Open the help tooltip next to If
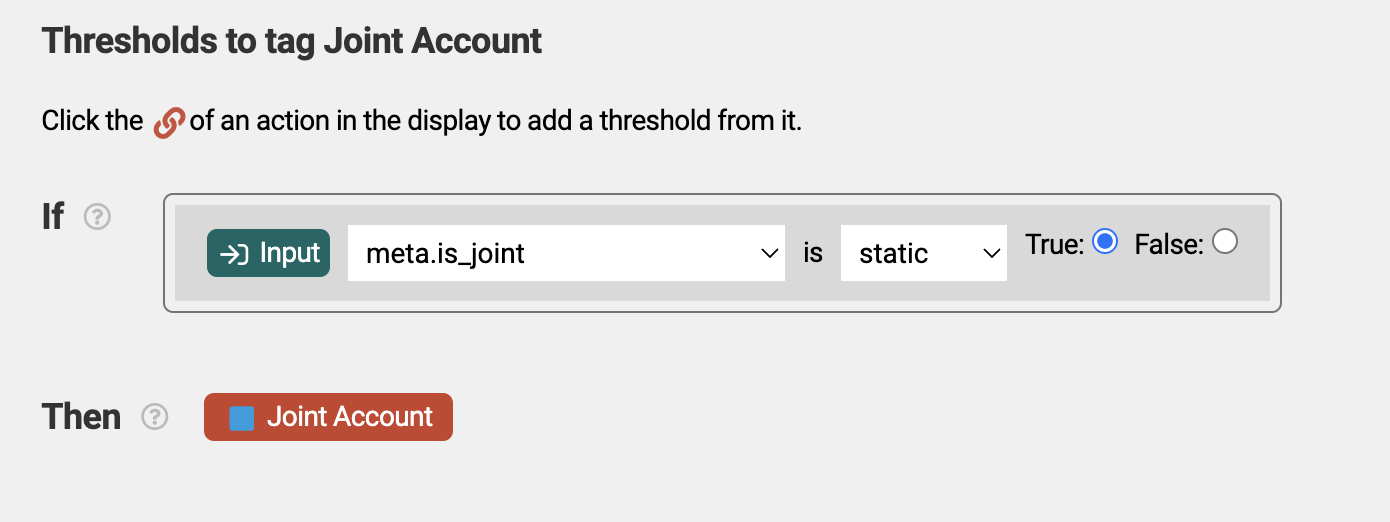This screenshot has height=522, width=1390. [97, 216]
